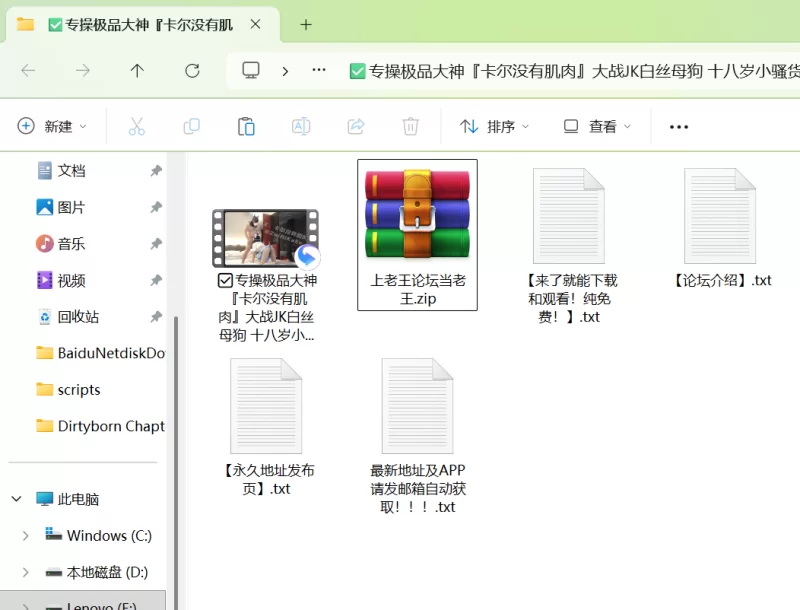Viewport: 800px width, 610px height.
Task: Open the 排序 sort dropdown
Action: click(494, 126)
